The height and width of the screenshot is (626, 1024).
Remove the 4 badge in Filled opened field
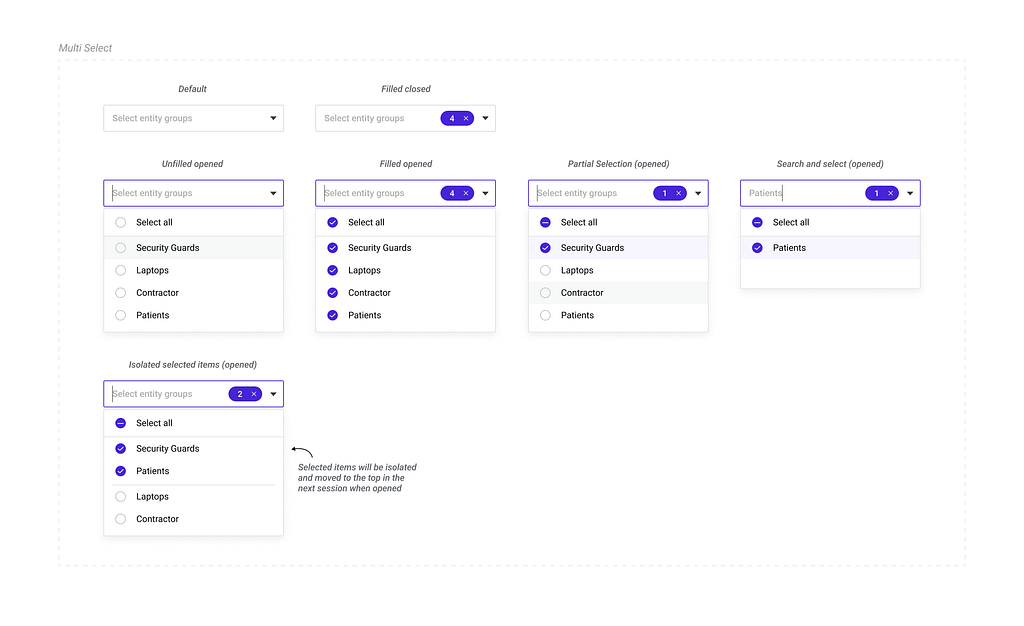click(x=466, y=193)
